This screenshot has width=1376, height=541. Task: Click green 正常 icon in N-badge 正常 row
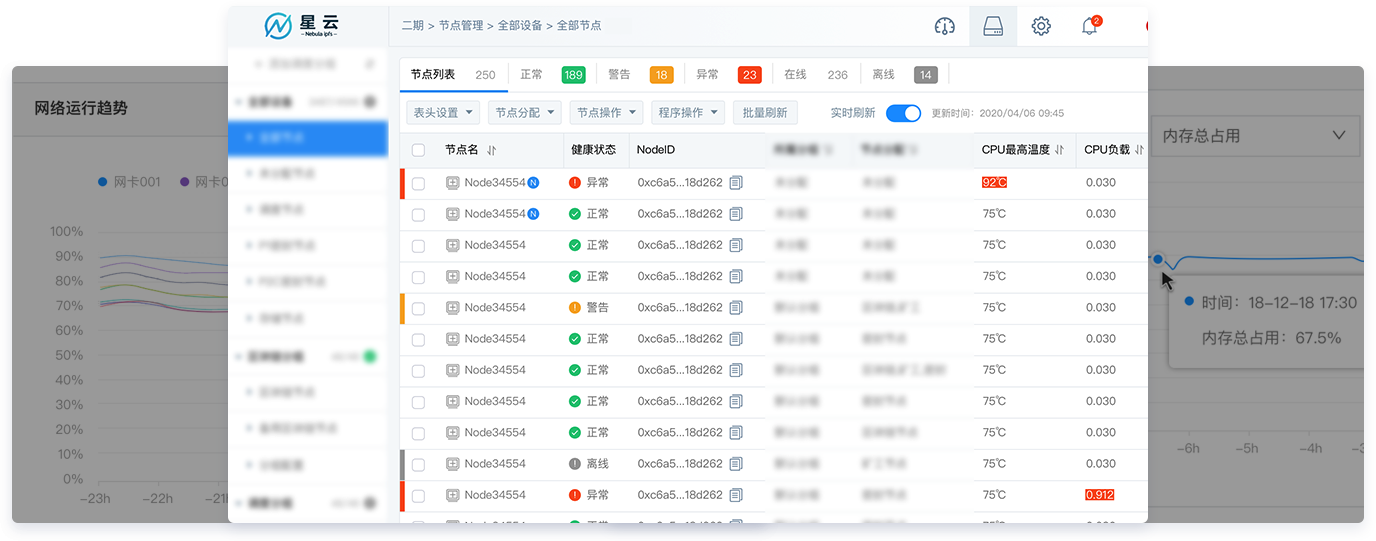(x=574, y=214)
